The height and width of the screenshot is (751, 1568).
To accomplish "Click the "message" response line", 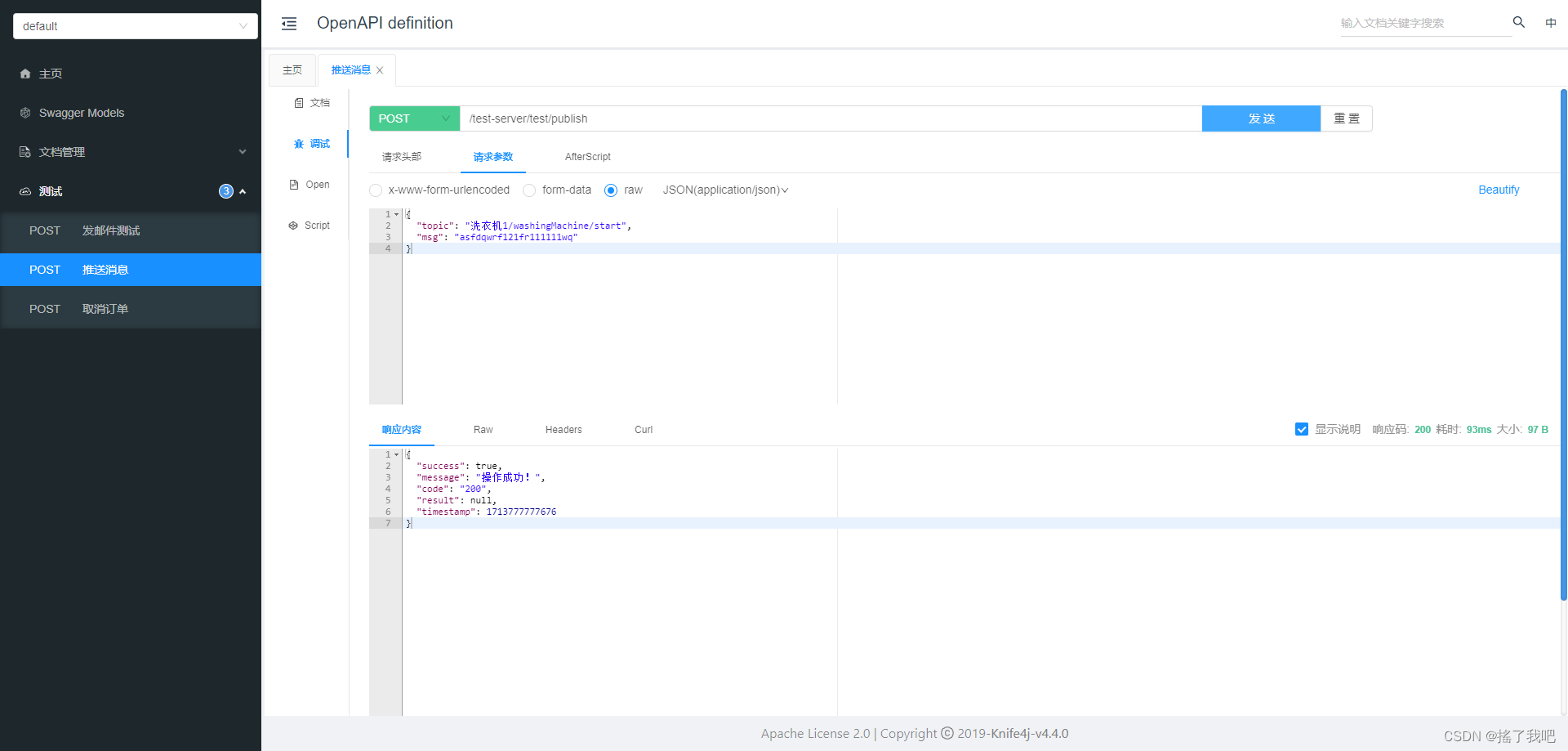I will [x=480, y=477].
